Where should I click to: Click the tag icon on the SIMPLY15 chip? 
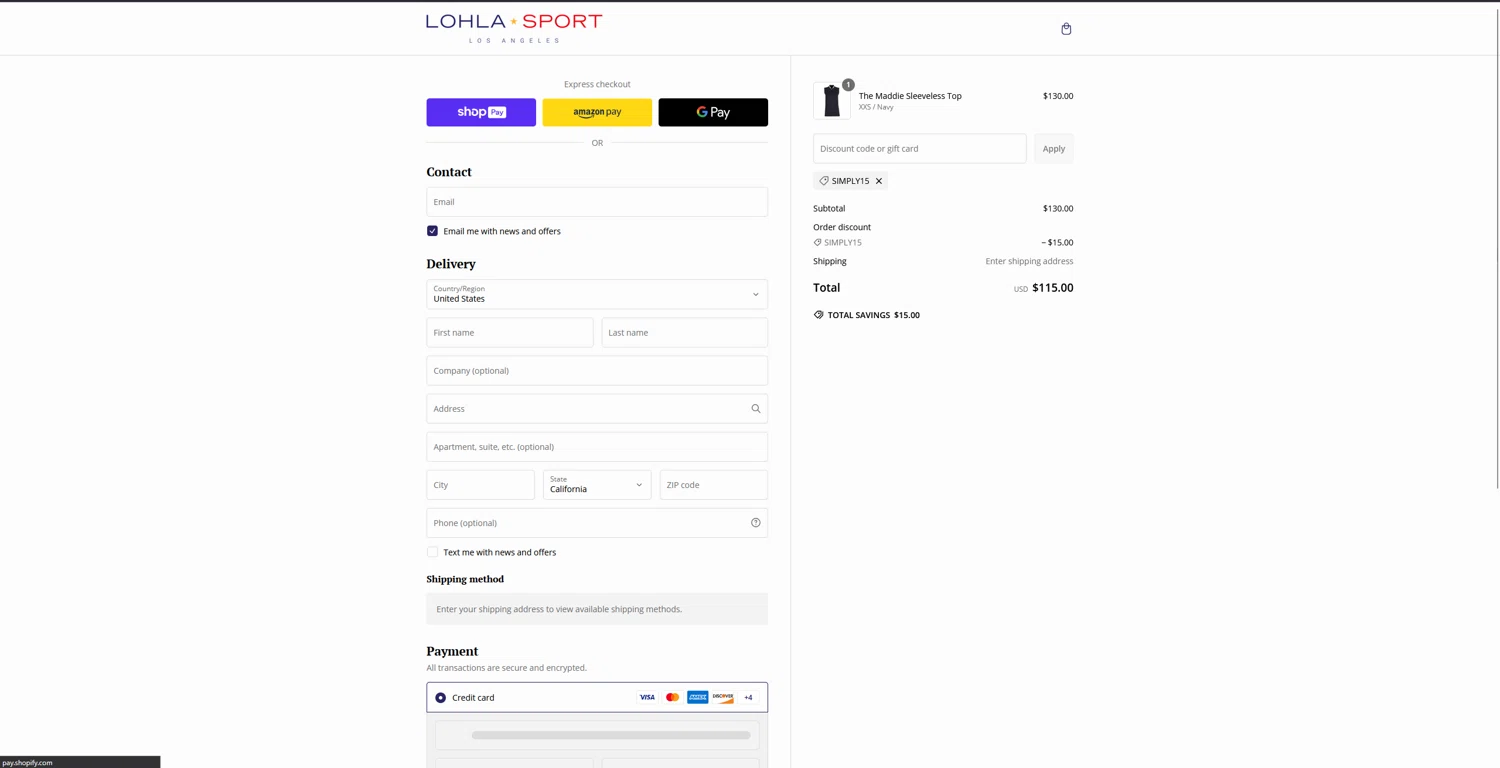coord(824,181)
